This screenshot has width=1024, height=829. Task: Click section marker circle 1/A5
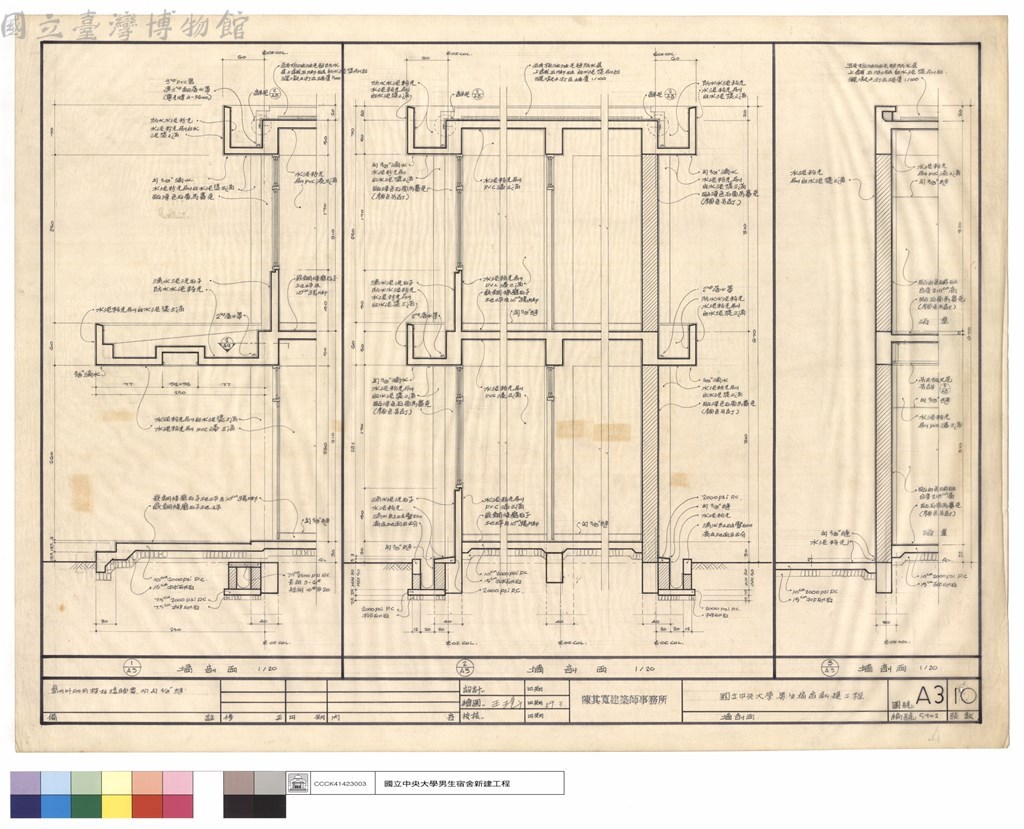click(x=131, y=668)
